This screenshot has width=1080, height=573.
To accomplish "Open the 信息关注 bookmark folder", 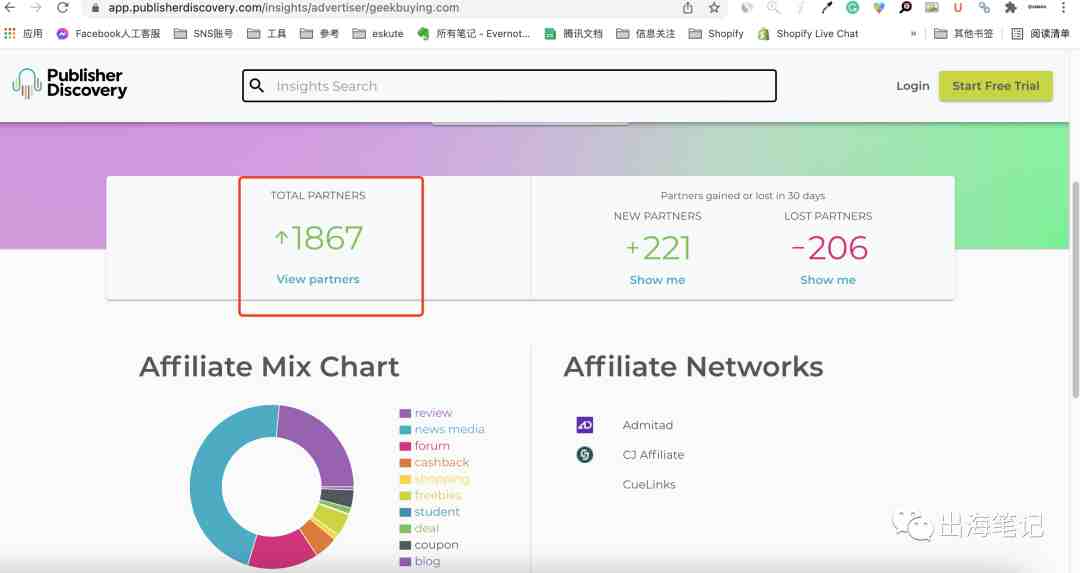I will (x=646, y=33).
